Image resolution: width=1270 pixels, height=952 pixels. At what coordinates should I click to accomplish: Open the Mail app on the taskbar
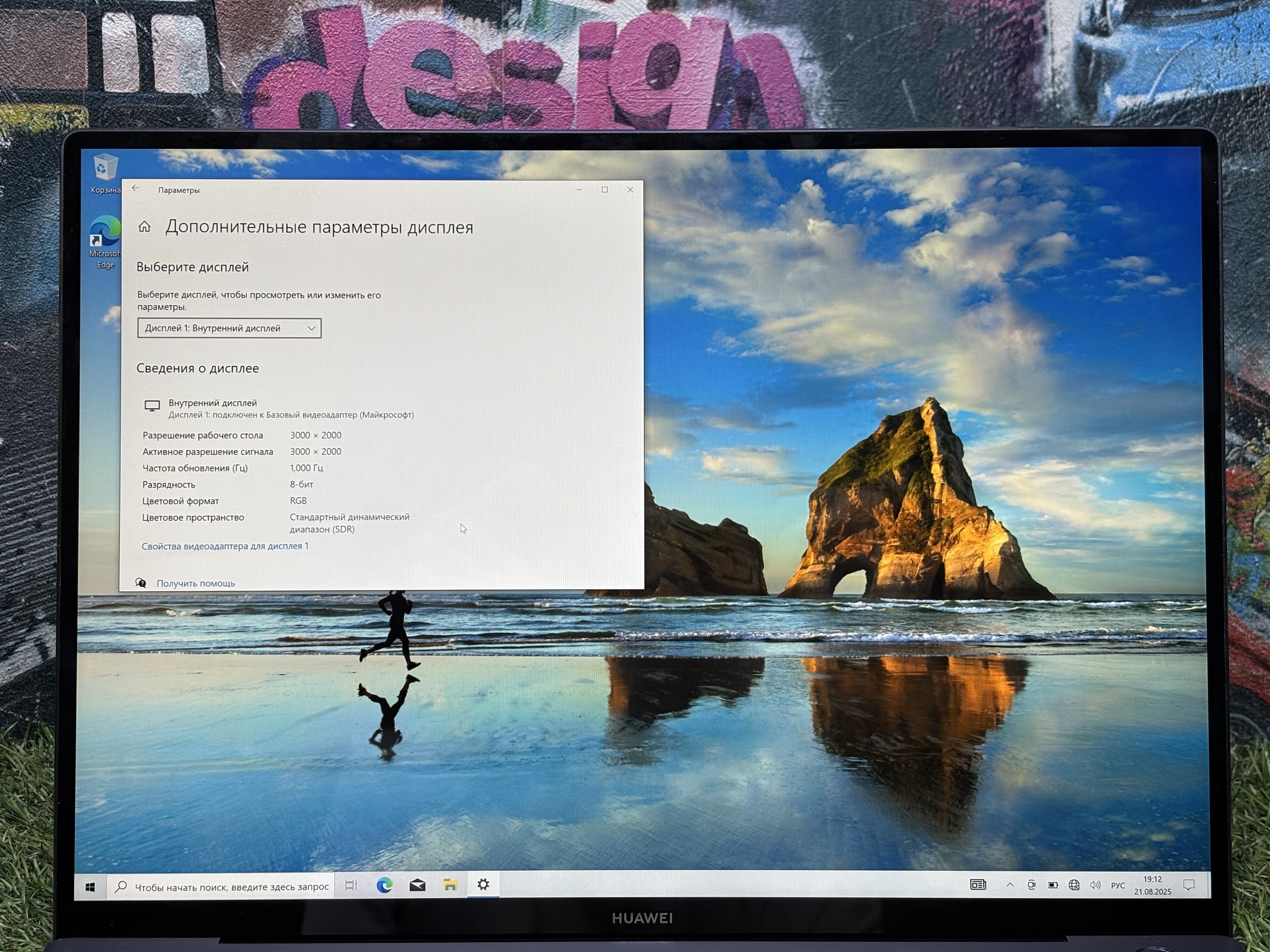417,886
